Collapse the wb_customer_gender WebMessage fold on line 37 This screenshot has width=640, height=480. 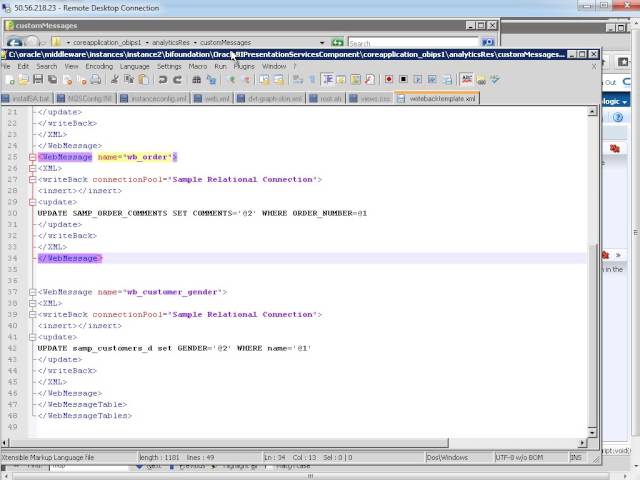(33, 292)
